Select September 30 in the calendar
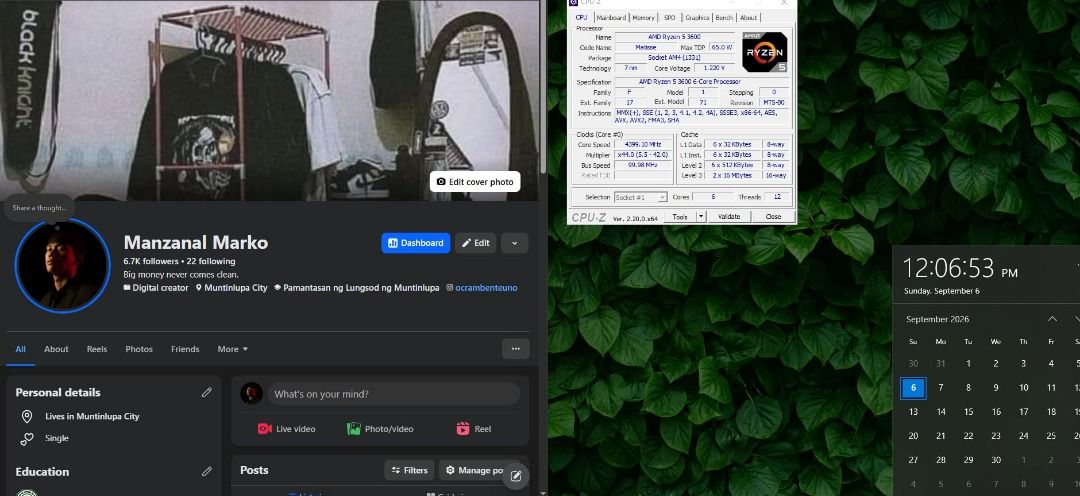 (x=996, y=459)
